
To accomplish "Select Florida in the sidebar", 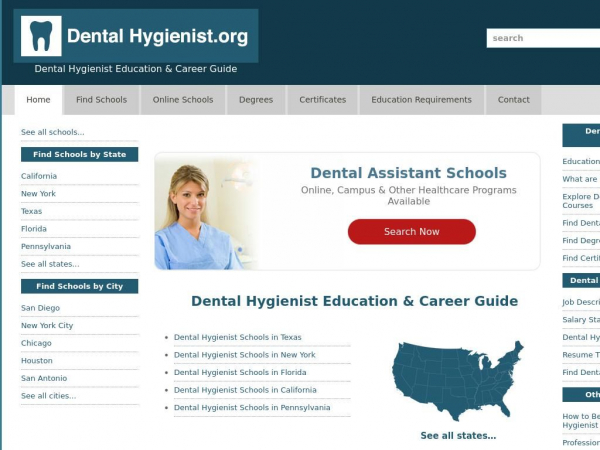I will tap(34, 229).
